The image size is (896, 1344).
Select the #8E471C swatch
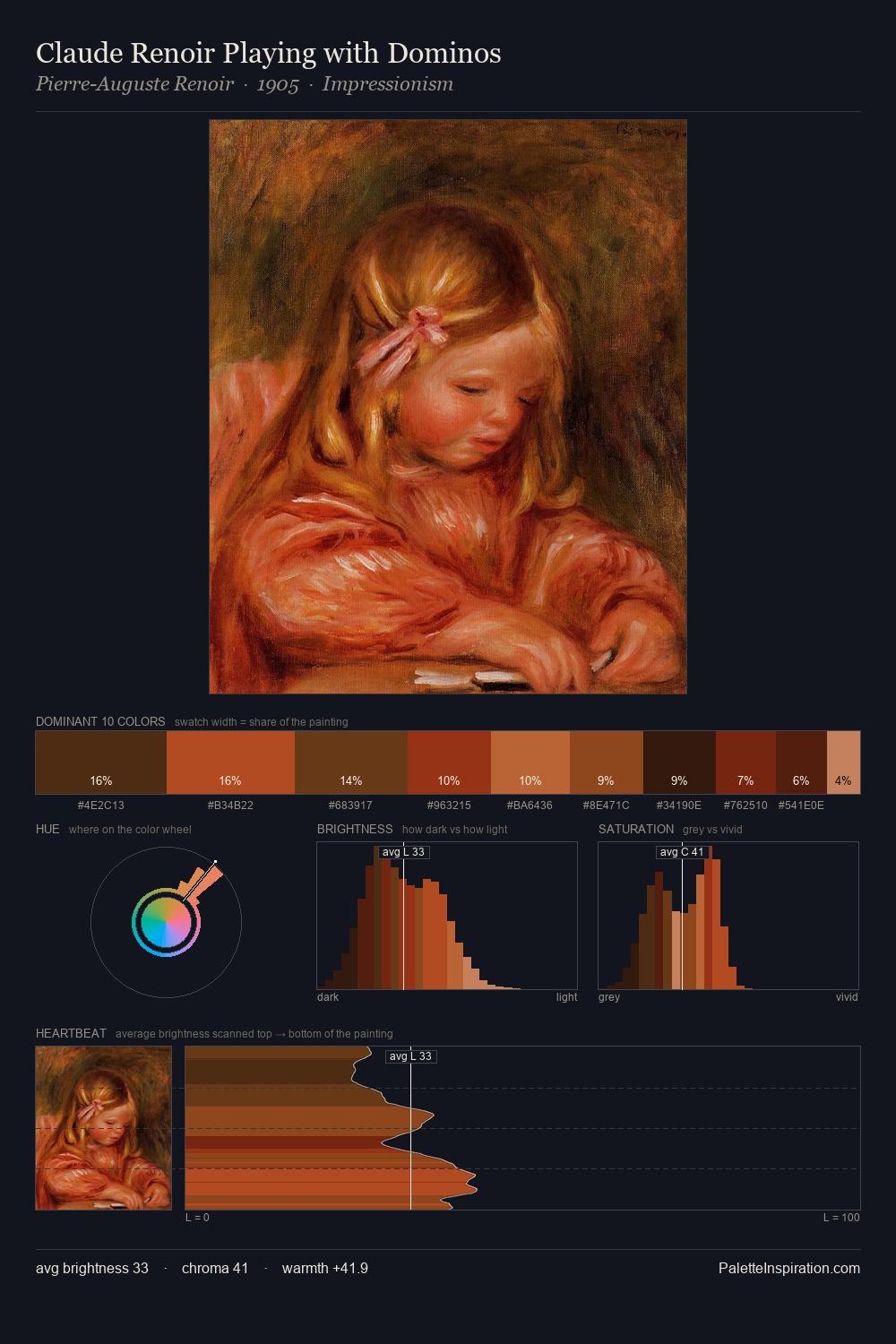[607, 762]
